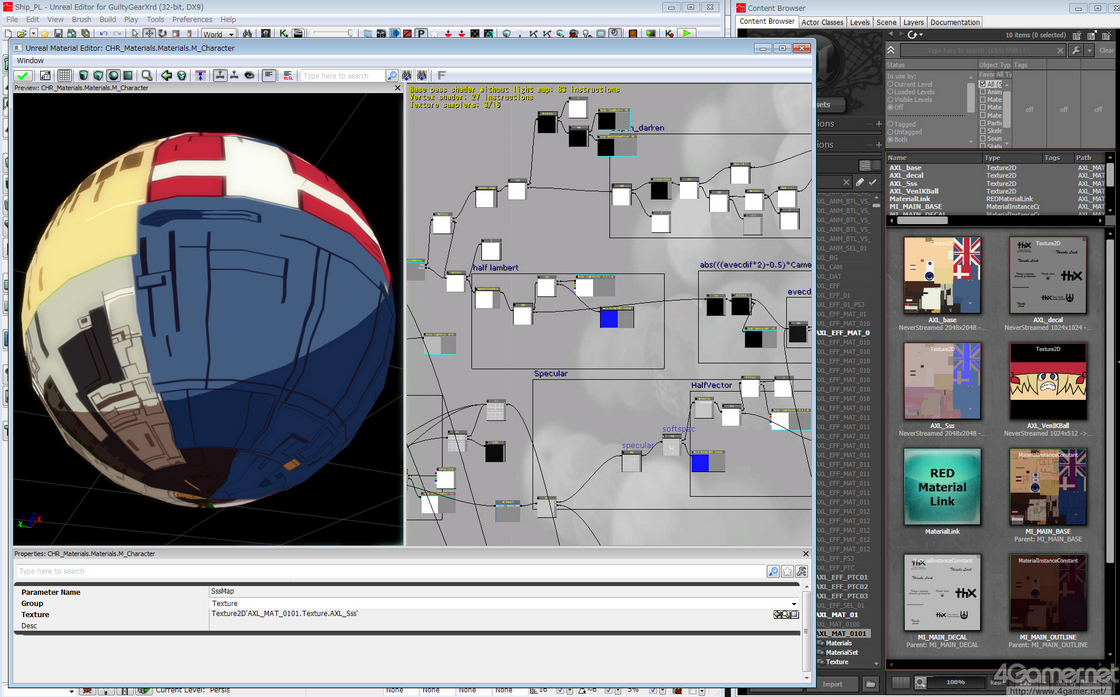
Task: Switch to the Actor Classes tab
Action: 823,22
